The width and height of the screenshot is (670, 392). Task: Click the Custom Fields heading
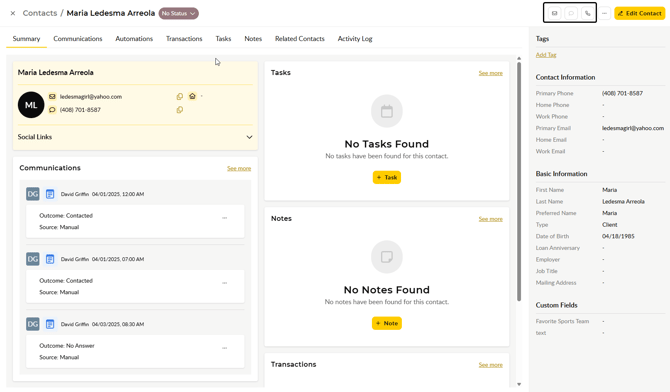coord(557,305)
